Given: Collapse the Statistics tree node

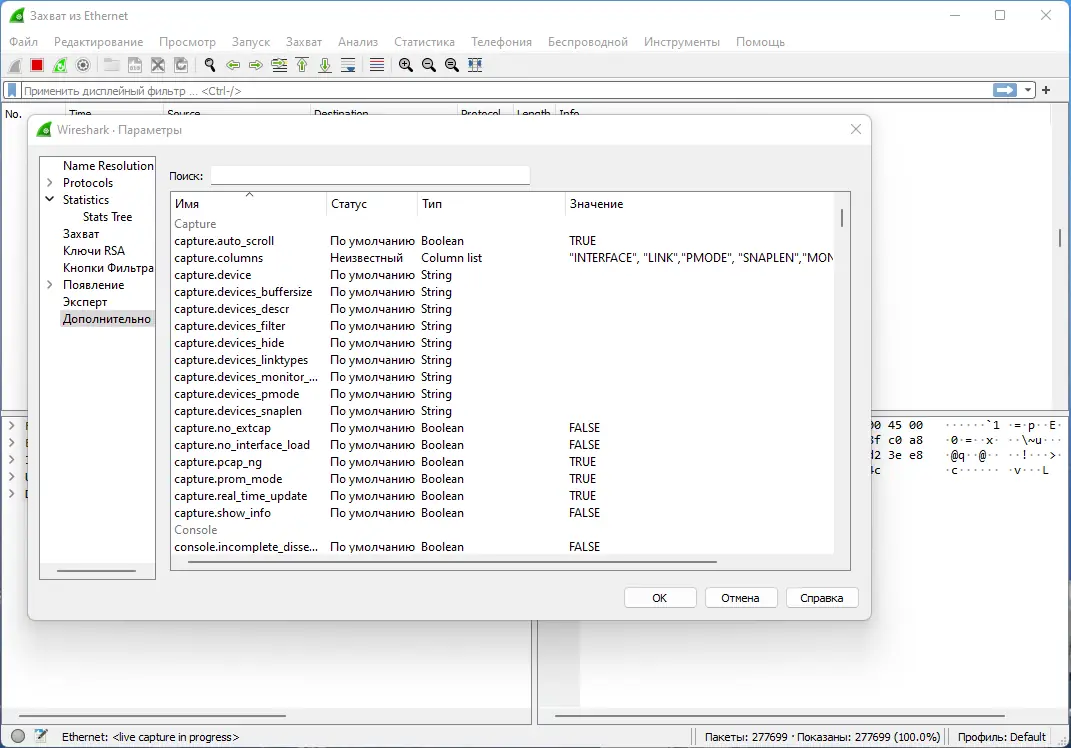Looking at the screenshot, I should 50,199.
